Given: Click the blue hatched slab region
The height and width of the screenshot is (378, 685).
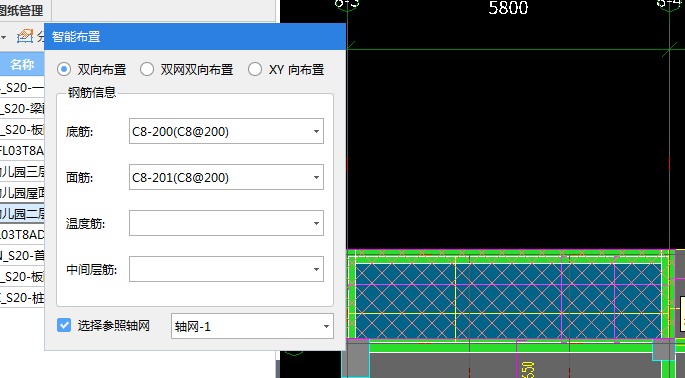Looking at the screenshot, I should click(508, 301).
